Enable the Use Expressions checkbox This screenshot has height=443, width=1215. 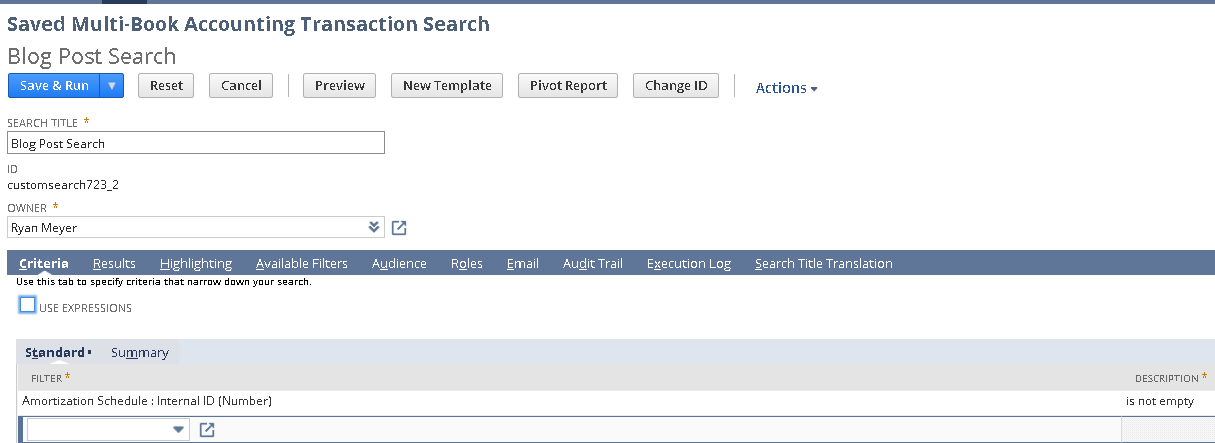[28, 305]
